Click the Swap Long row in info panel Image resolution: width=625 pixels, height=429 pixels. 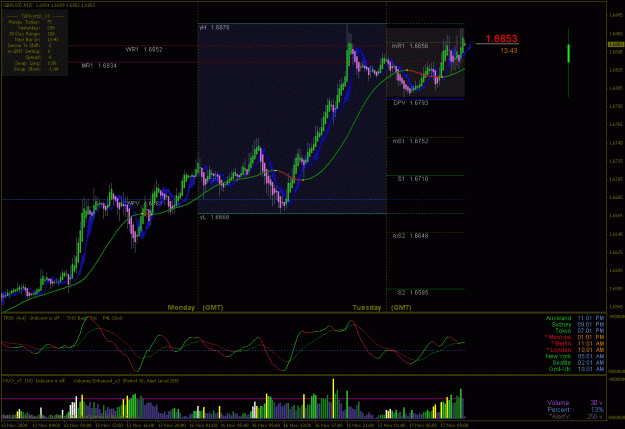[x=35, y=63]
